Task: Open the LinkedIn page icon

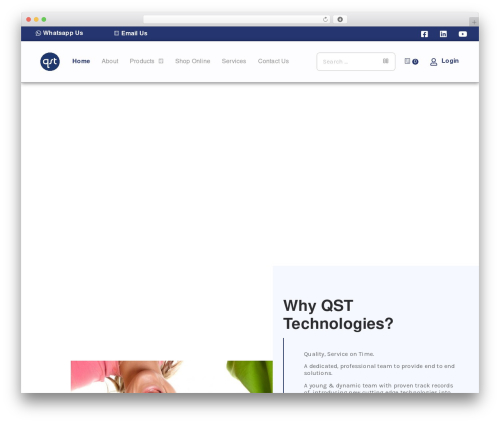Action: click(443, 34)
